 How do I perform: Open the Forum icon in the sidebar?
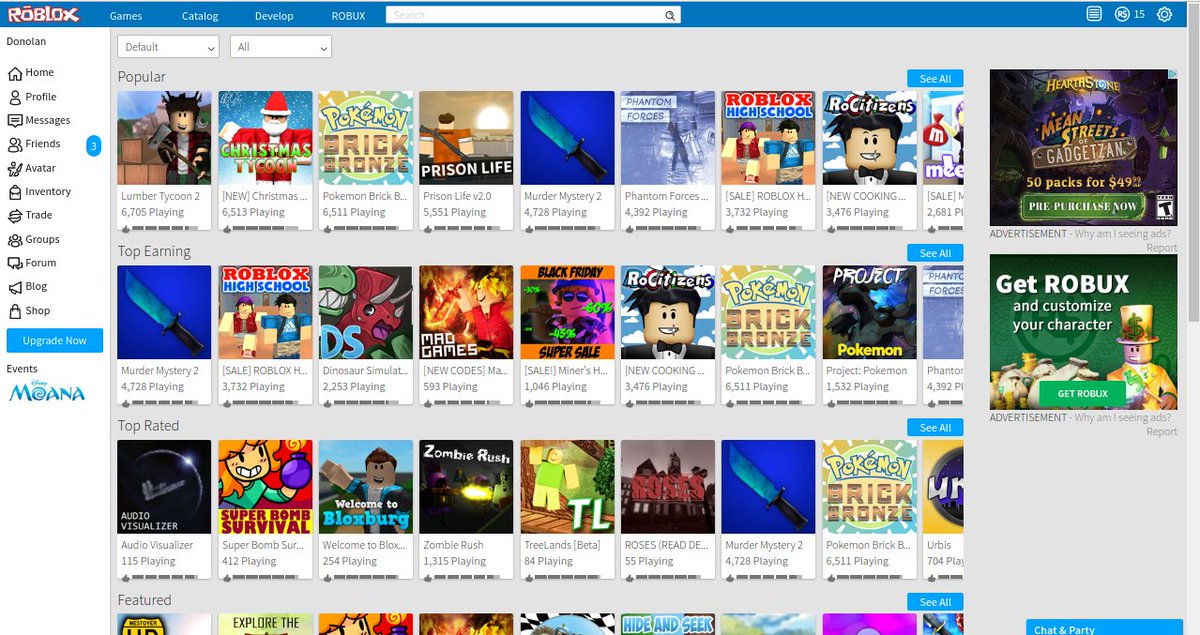point(15,263)
